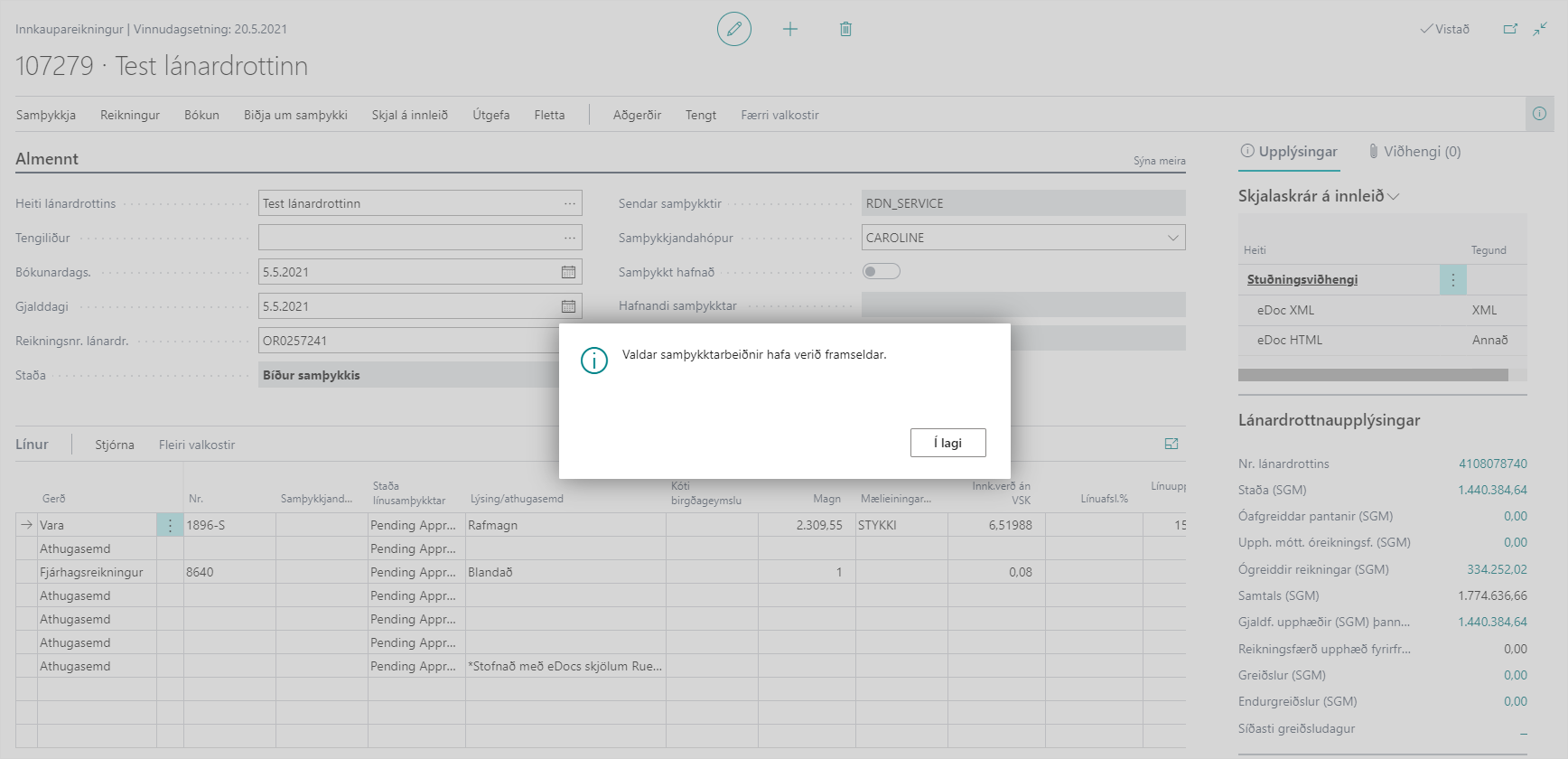Open the Stuðningsviðhengi row options menu
The height and width of the screenshot is (759, 1568).
pos(1452,280)
